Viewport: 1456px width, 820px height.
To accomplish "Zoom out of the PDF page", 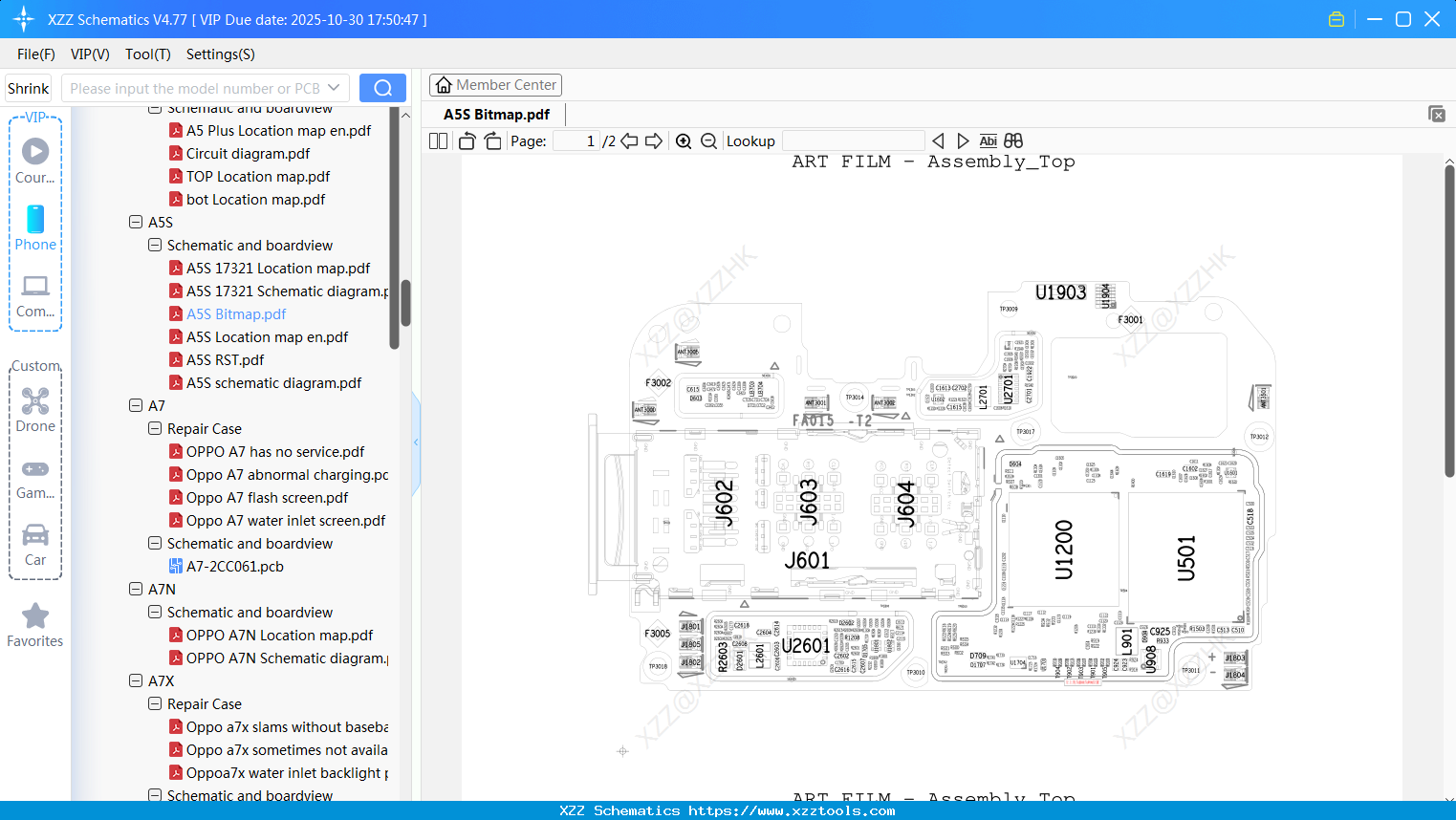I will click(708, 140).
